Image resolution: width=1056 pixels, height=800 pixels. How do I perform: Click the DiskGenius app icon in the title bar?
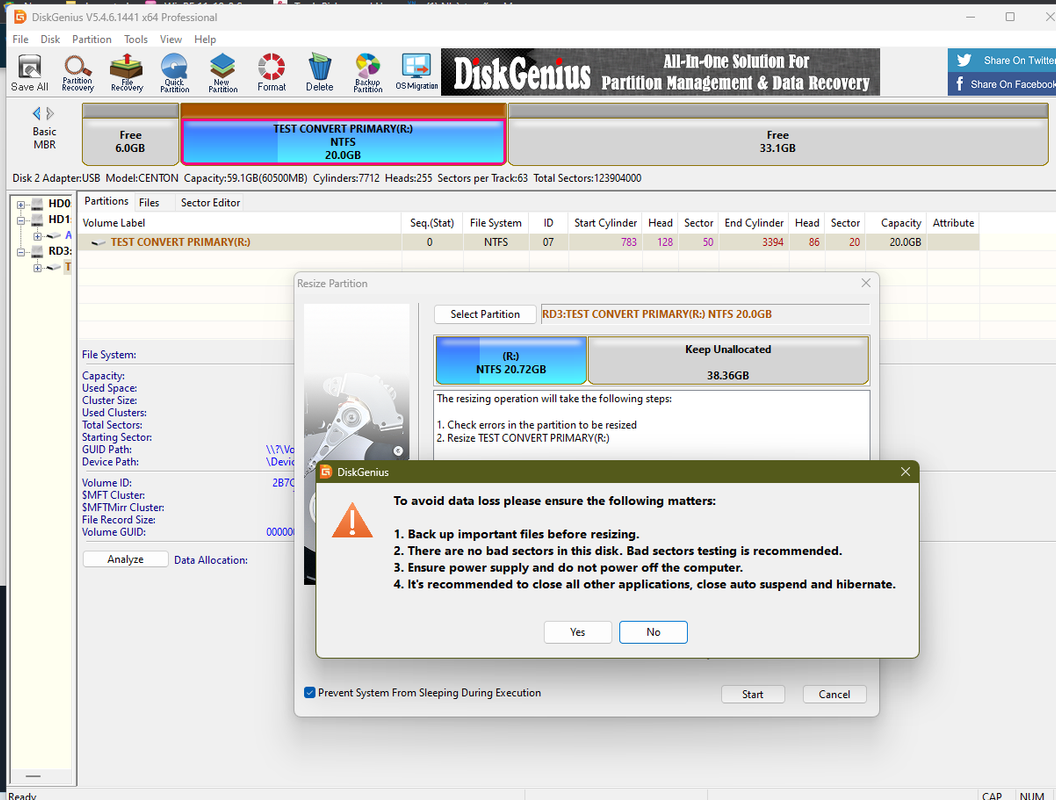[21, 17]
